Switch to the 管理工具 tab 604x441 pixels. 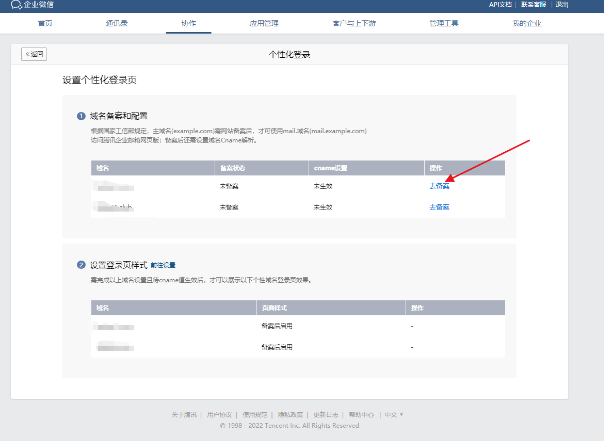click(x=414, y=21)
